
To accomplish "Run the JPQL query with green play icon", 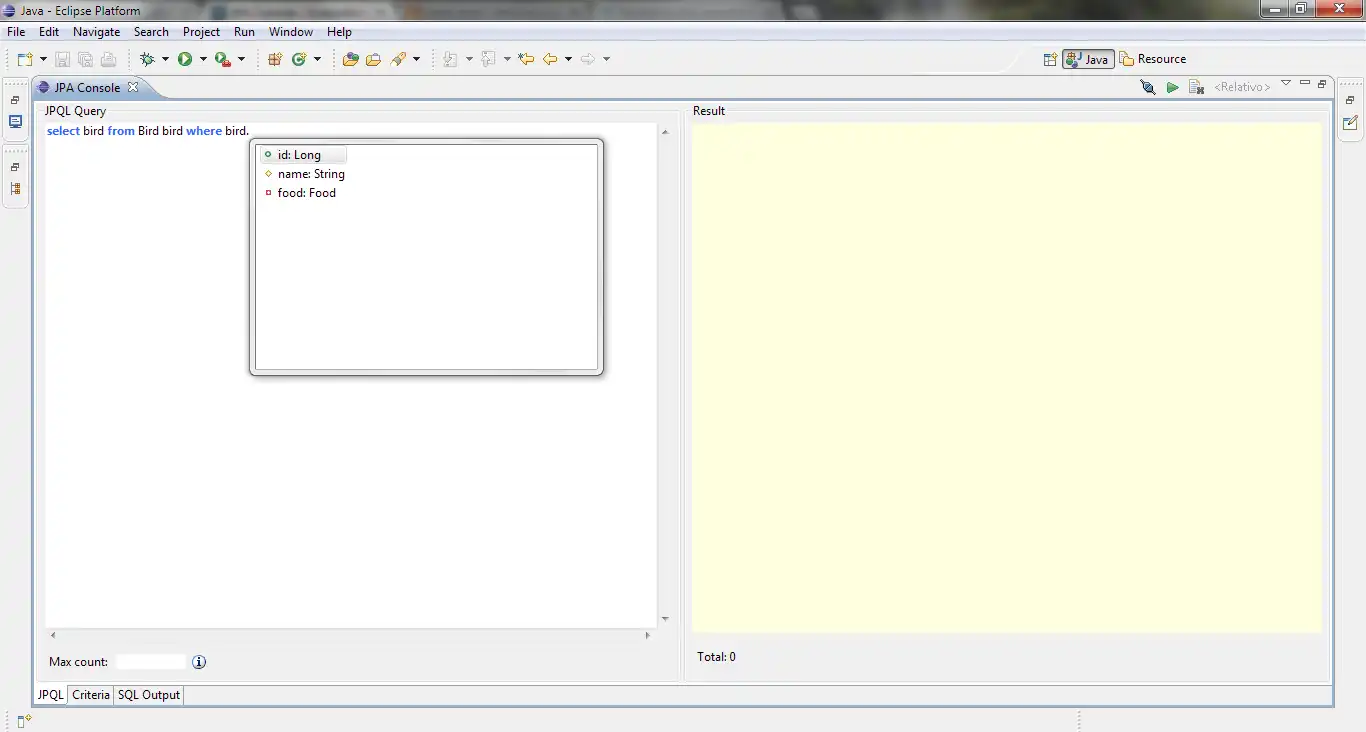I will (1172, 87).
